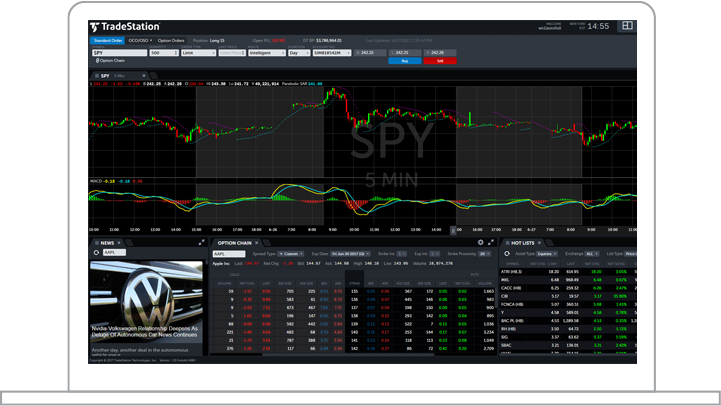Screen dimensions: 721x406
Task: Click the ask price 242.26 button
Action: coord(440,53)
